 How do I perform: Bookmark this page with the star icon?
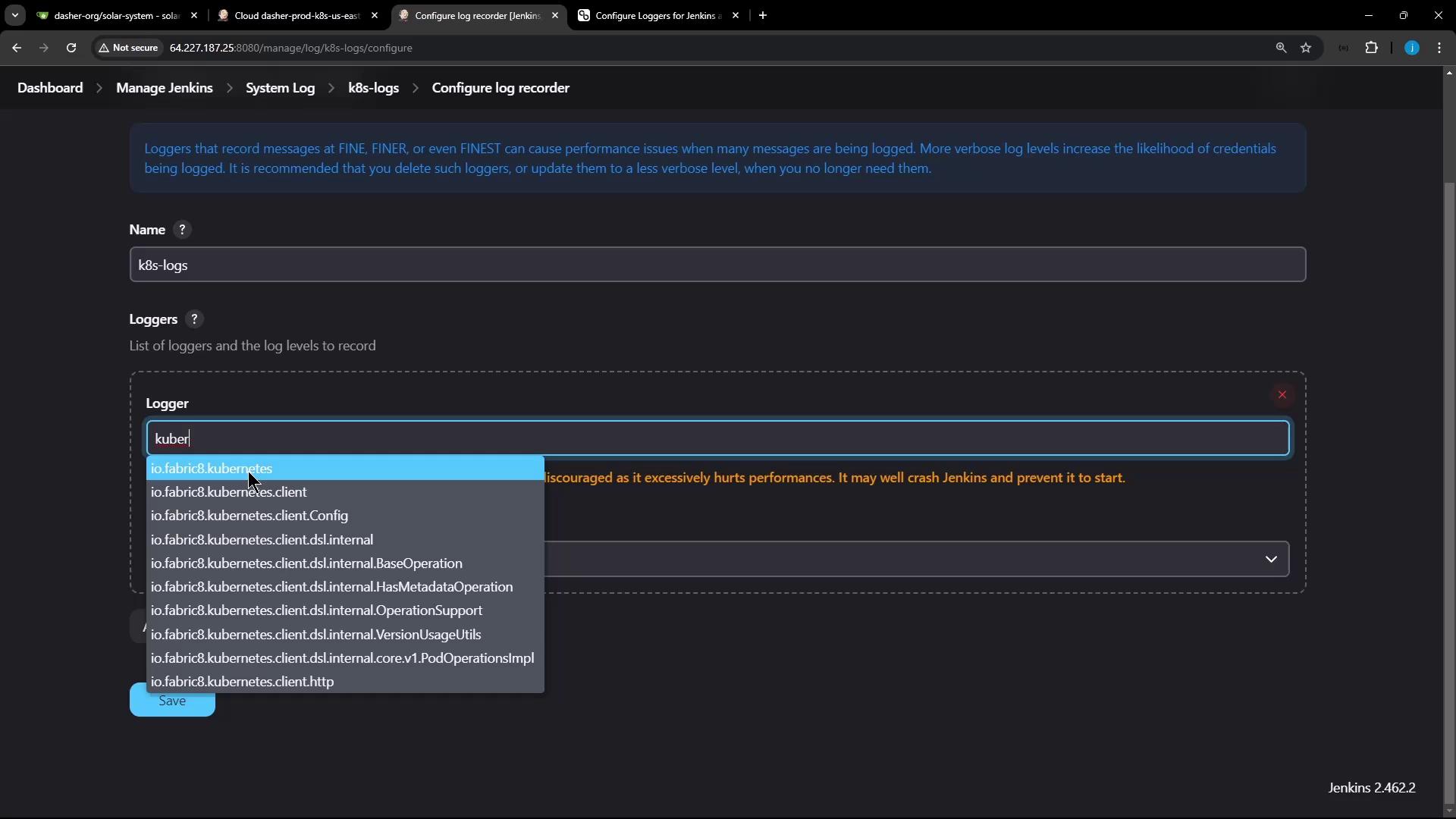click(1306, 48)
